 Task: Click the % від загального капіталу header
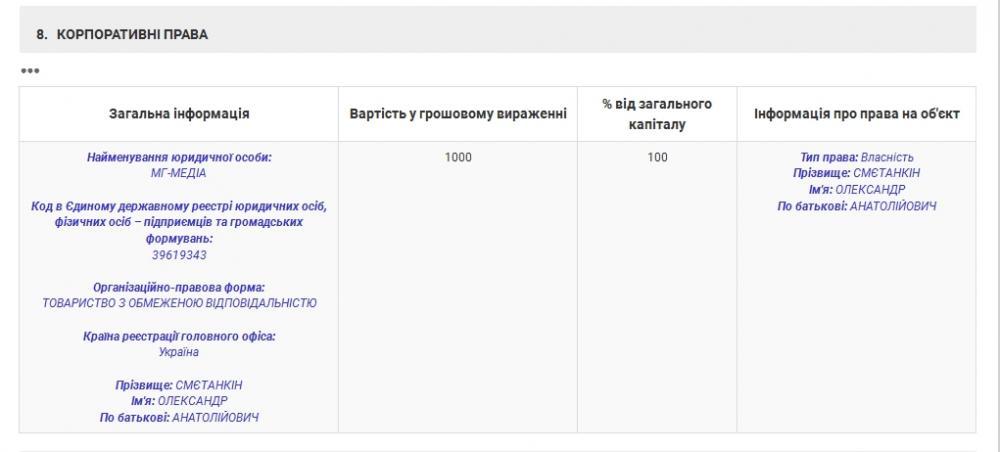657,114
